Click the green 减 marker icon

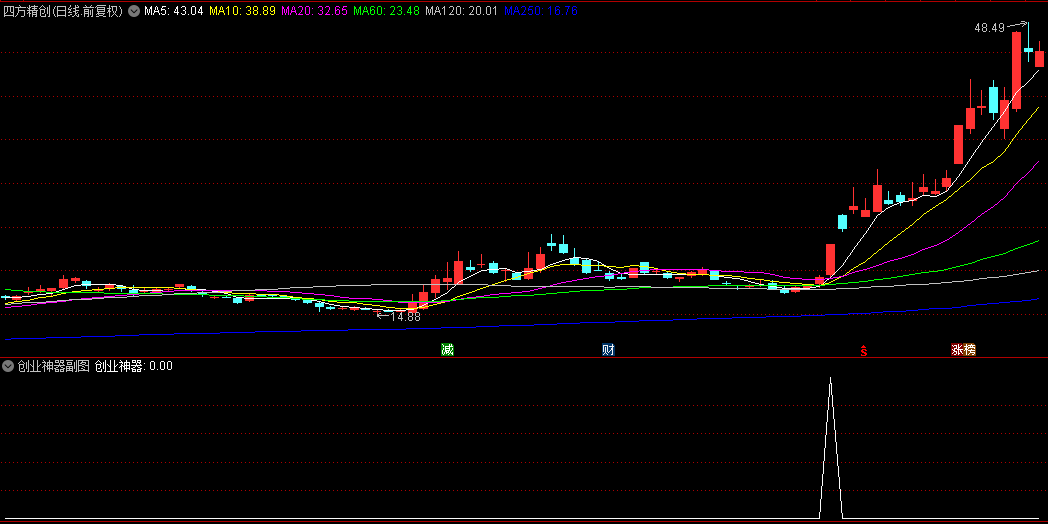[448, 350]
